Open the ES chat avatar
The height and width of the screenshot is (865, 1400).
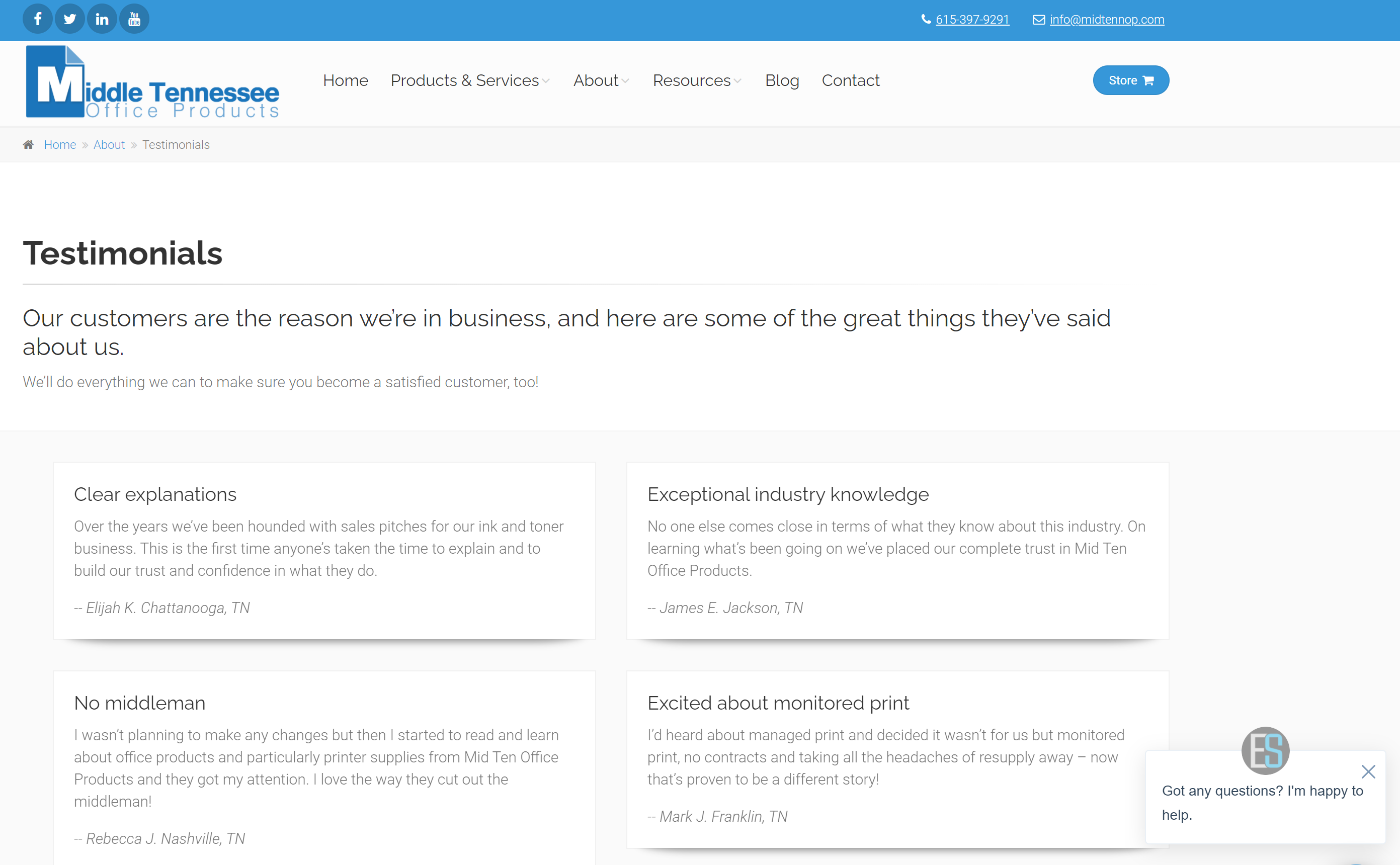point(1265,750)
